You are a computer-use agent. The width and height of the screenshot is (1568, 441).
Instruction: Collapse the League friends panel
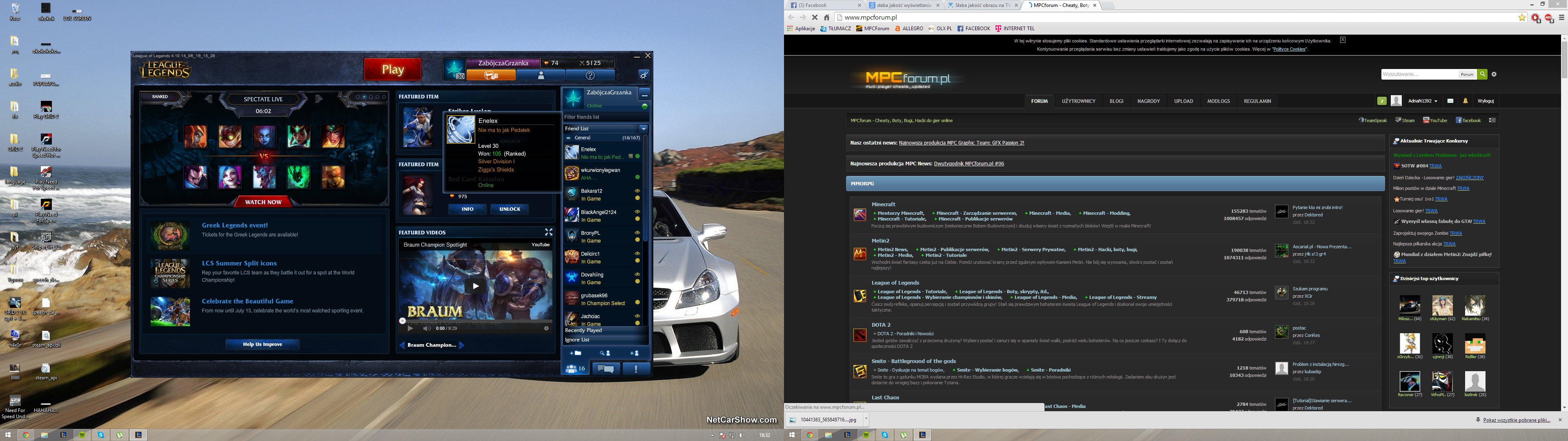[644, 94]
